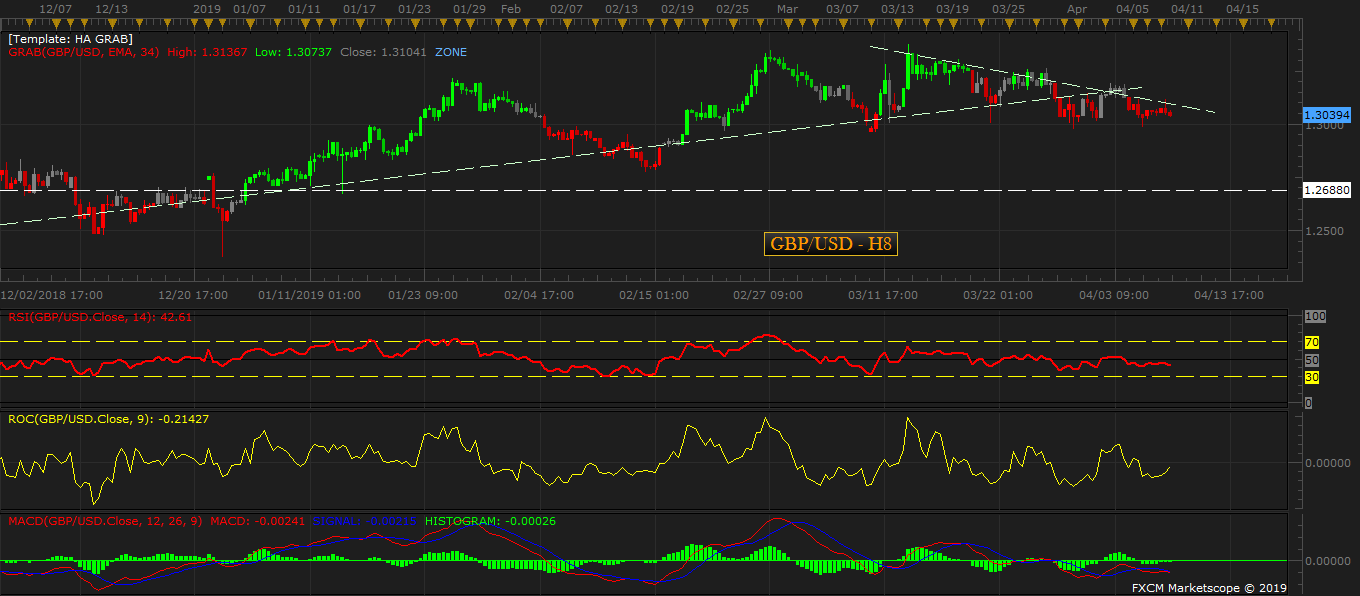Select the GRAB(GBP/USD, EMA, 34) indicator label
Viewport: 1360px width, 596px height.
(x=84, y=52)
